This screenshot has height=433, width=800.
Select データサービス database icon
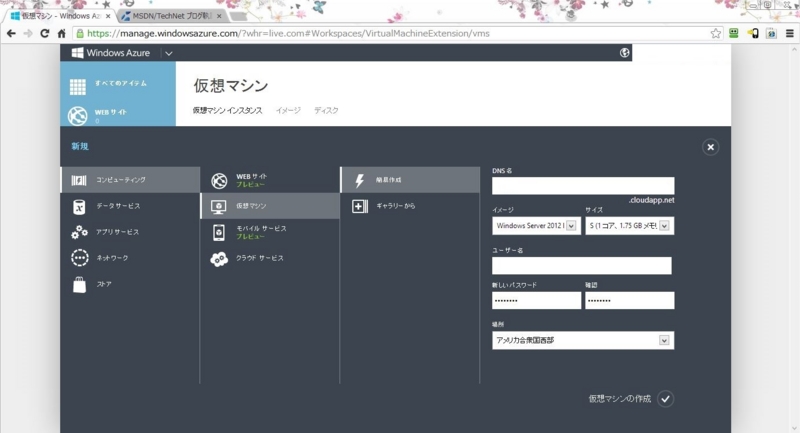[79, 206]
